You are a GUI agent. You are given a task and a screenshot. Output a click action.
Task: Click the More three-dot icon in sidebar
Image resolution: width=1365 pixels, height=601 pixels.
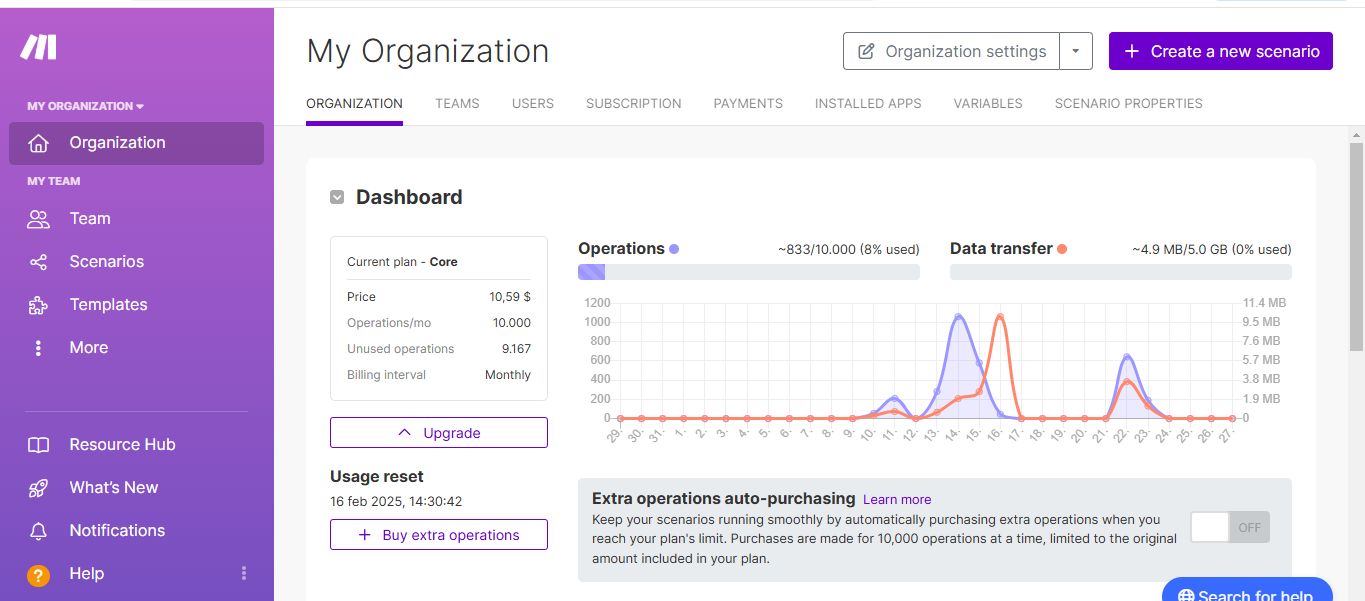click(x=38, y=347)
